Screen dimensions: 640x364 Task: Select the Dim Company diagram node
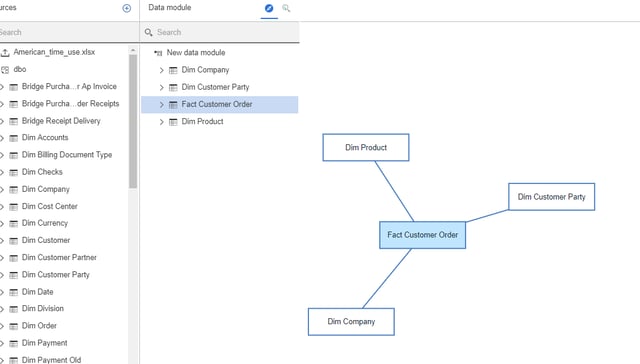click(351, 322)
